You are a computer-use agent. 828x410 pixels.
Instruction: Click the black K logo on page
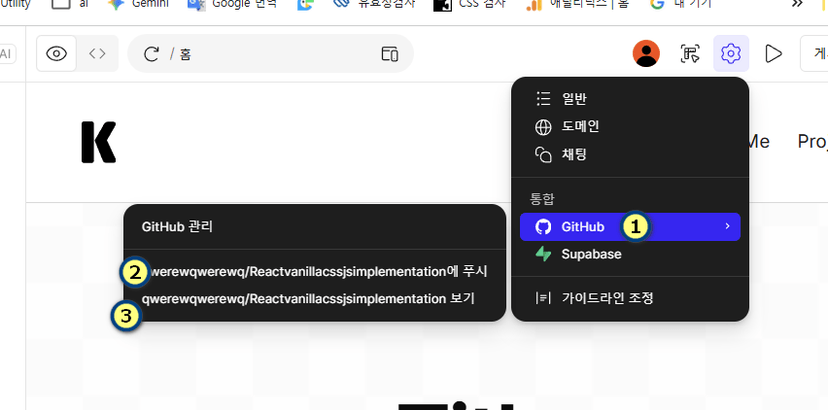[x=99, y=142]
